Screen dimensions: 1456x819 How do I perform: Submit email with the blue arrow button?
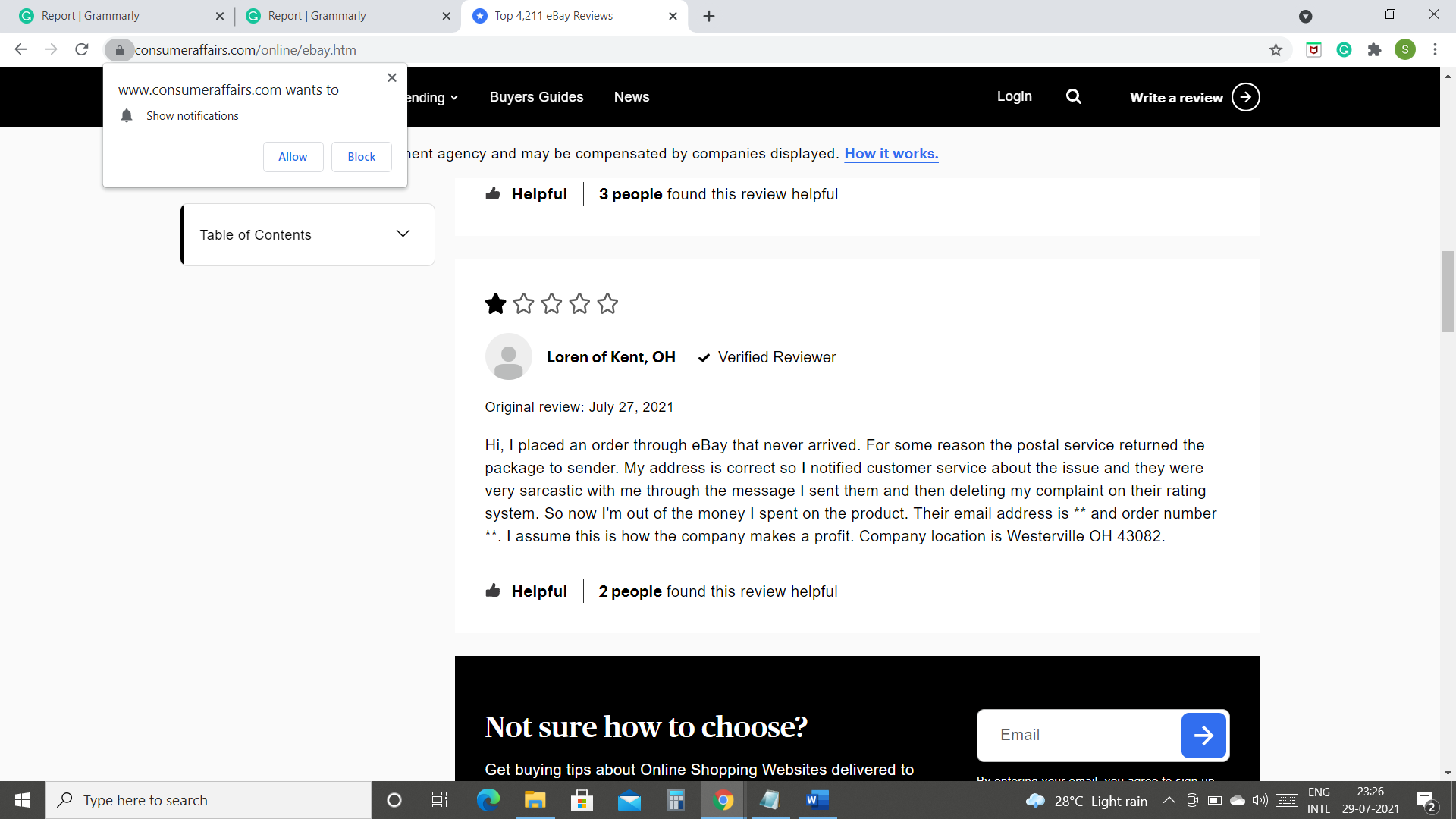1203,735
